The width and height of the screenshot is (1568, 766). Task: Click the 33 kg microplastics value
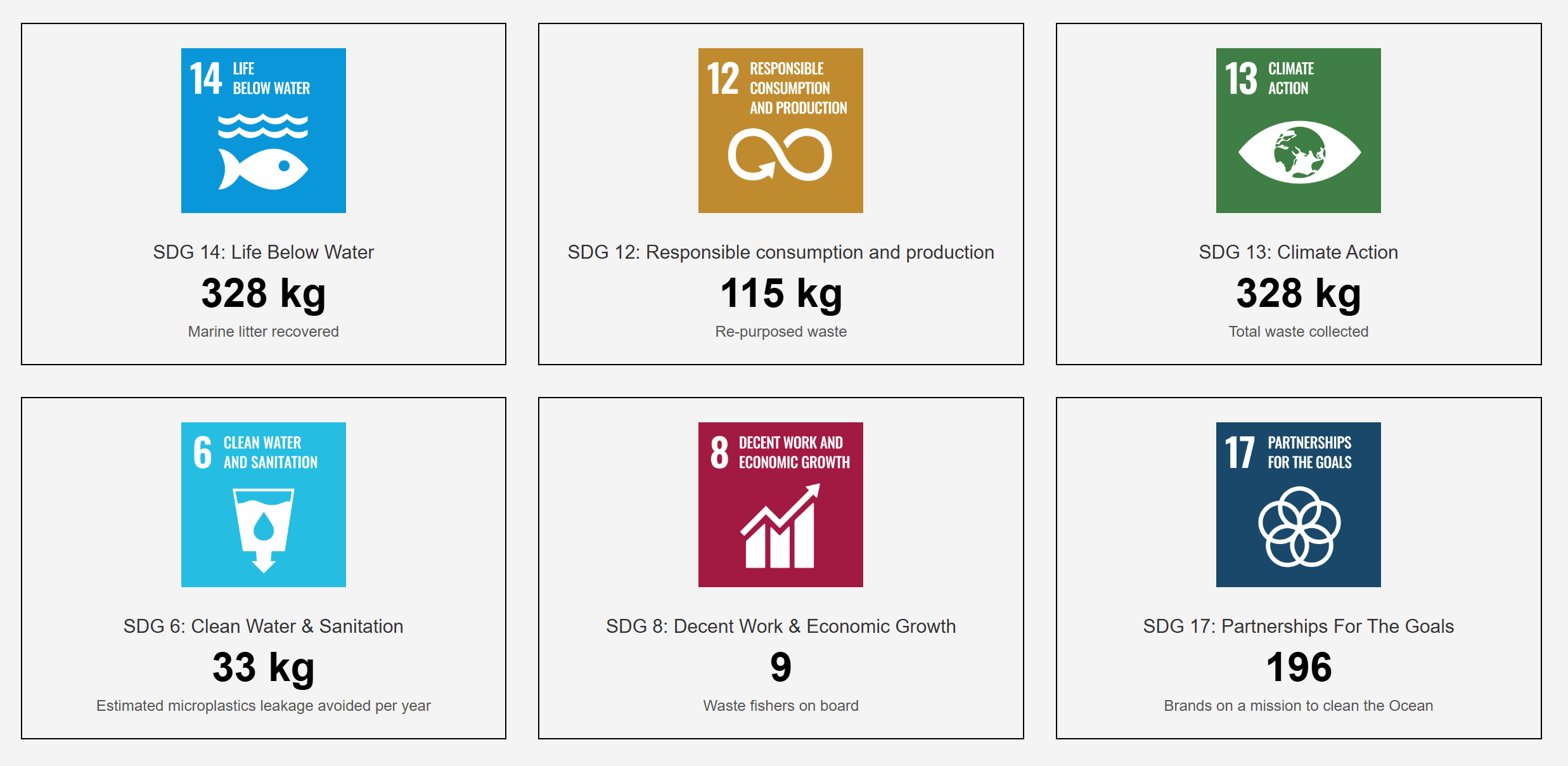pyautogui.click(x=264, y=668)
